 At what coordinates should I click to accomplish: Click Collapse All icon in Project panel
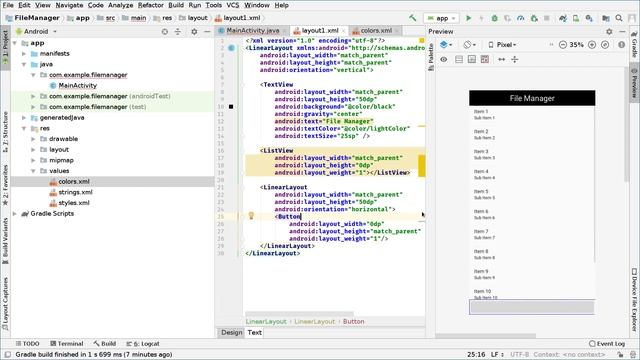click(x=178, y=31)
